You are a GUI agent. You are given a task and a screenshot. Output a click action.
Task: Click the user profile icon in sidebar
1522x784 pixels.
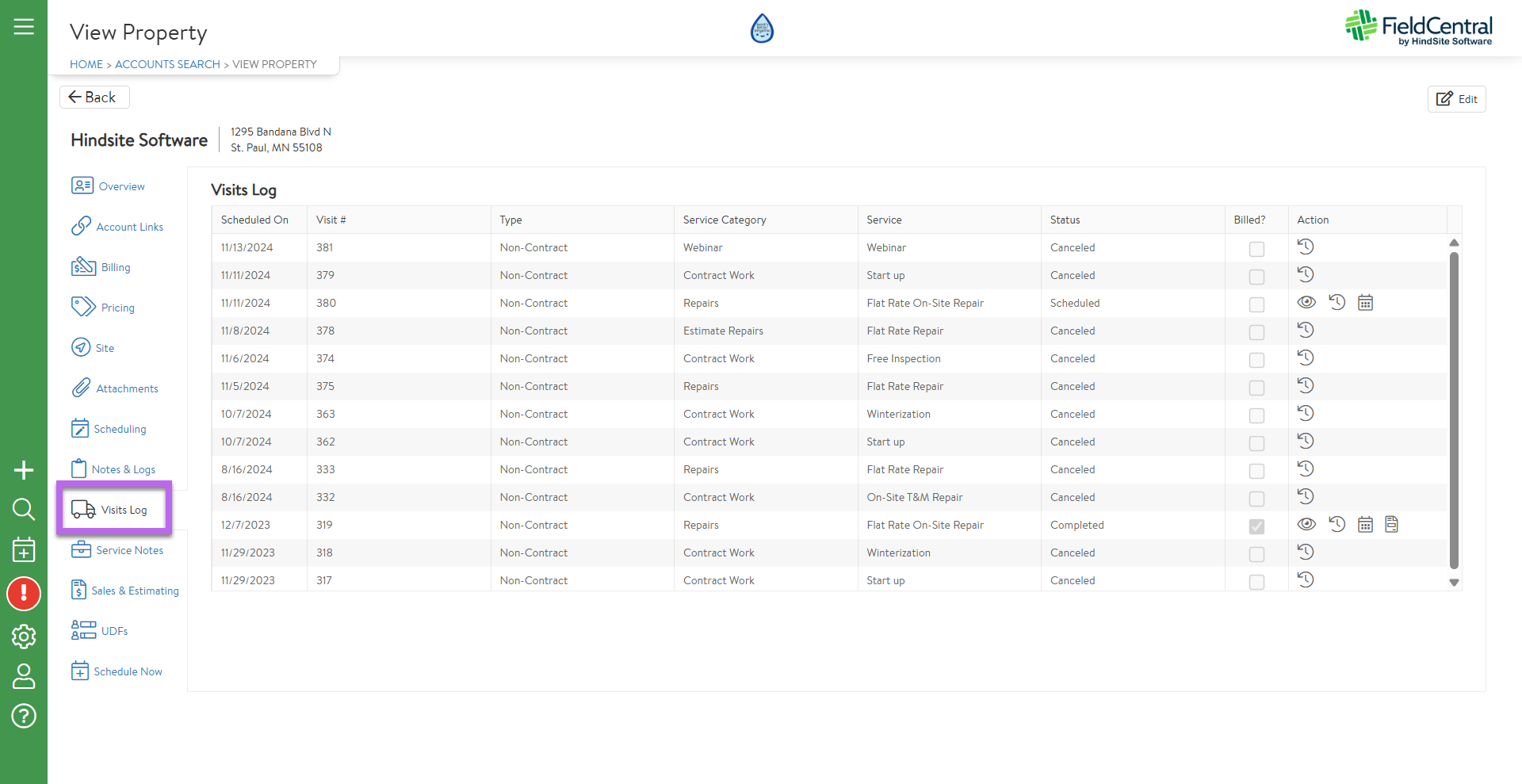coord(24,676)
